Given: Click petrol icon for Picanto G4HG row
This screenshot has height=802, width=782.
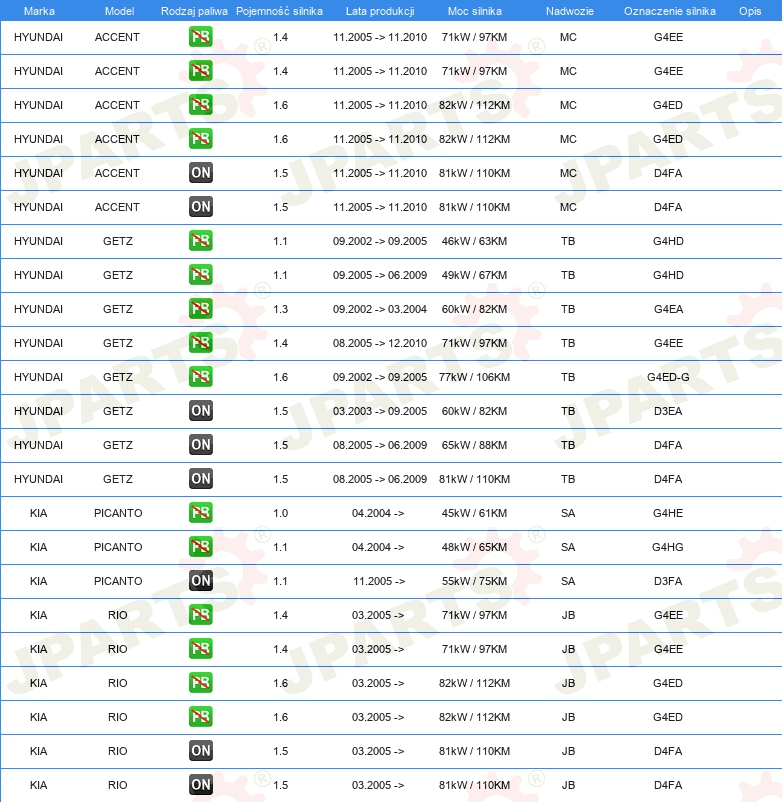Looking at the screenshot, I should (200, 547).
